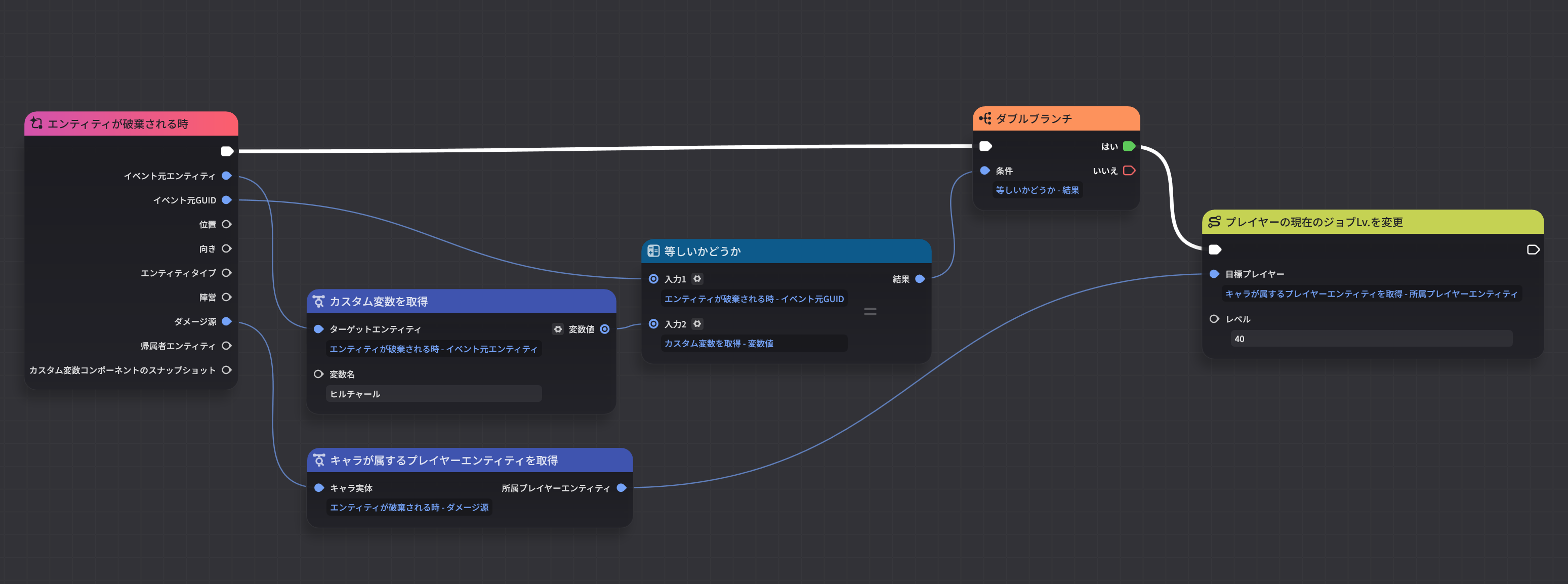Image resolution: width=1568 pixels, height=584 pixels.
Task: Open the gear settings beside 入力2
Action: coord(697,324)
